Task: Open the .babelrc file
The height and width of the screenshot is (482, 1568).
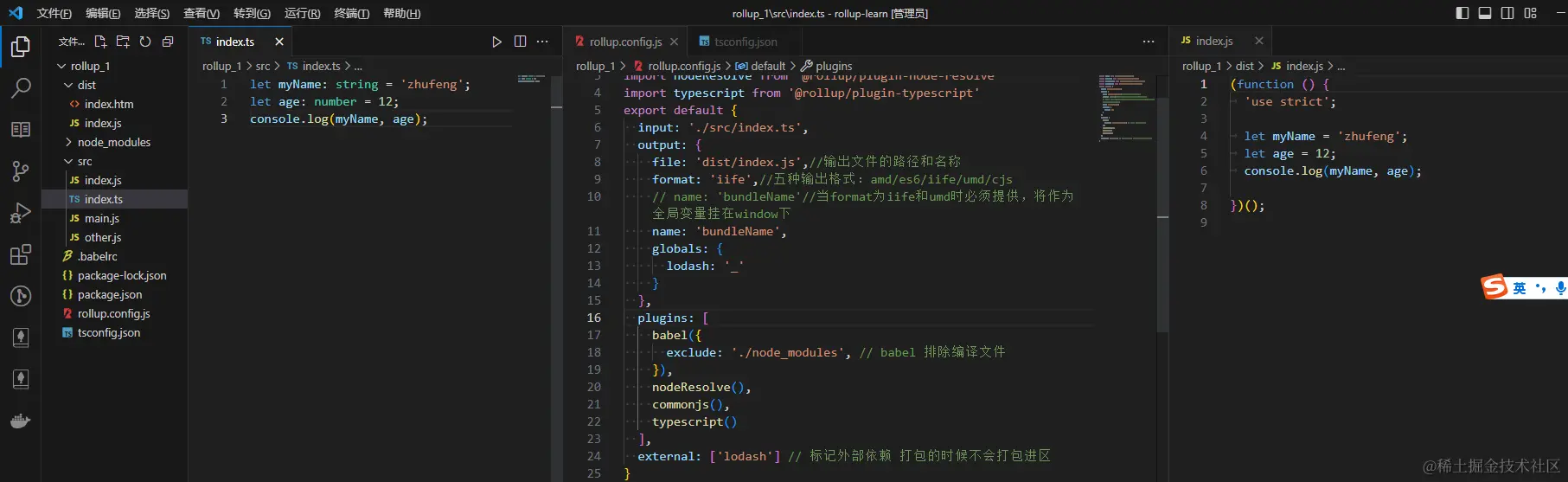Action: tap(115, 256)
